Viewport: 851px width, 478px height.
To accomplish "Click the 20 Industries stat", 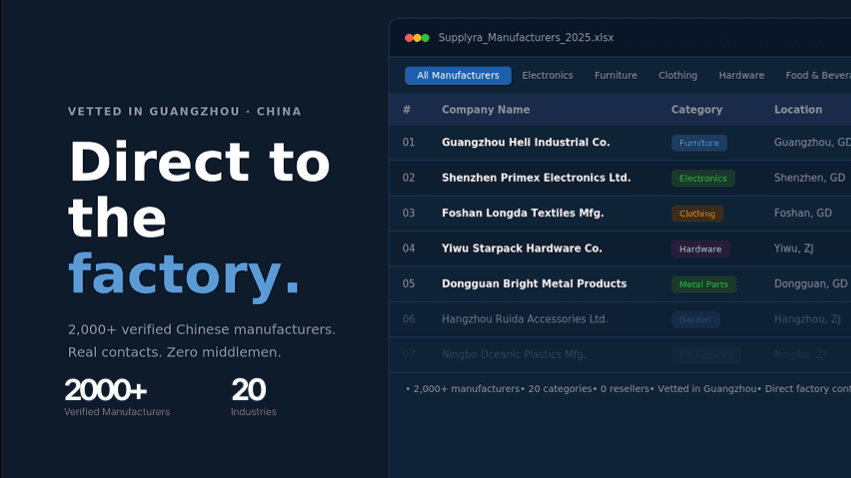I will 253,397.
